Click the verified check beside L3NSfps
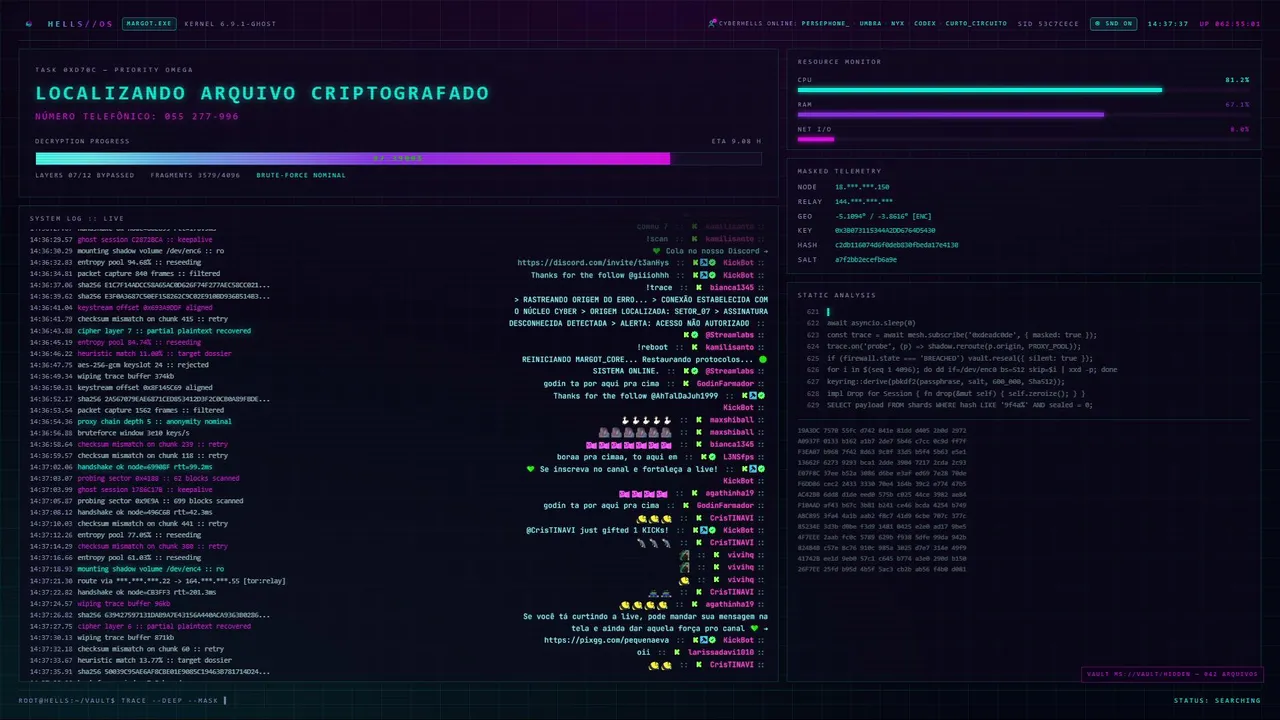 tap(713, 456)
